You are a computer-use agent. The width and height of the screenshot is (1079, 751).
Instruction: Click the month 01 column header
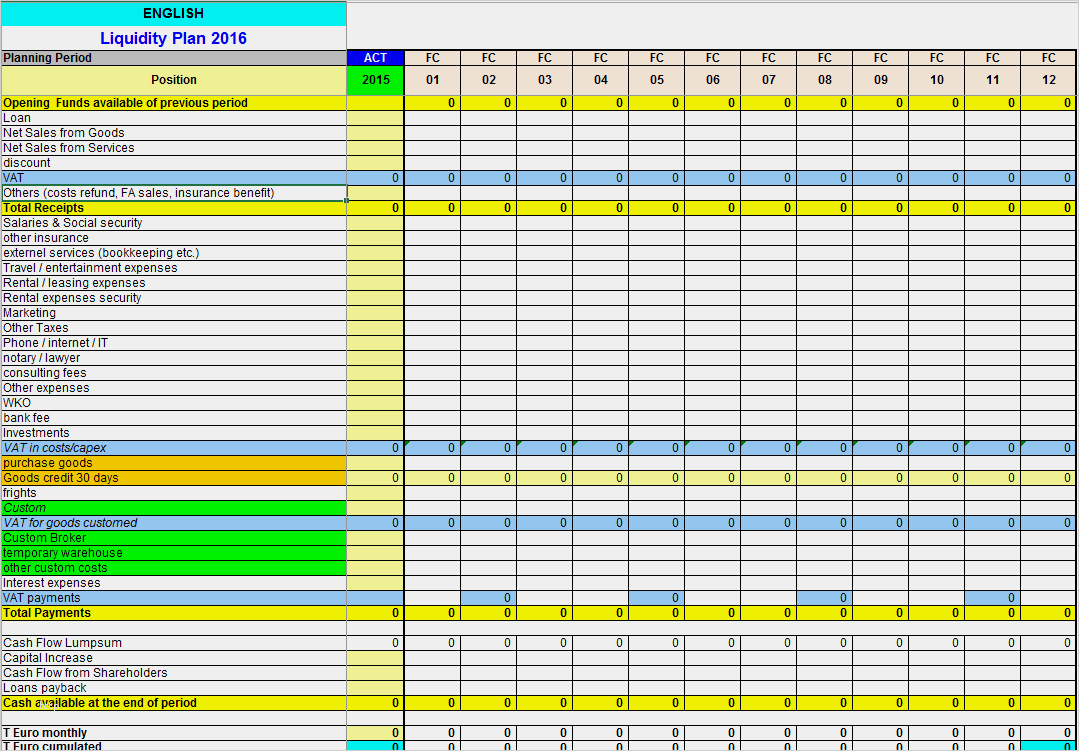[432, 80]
